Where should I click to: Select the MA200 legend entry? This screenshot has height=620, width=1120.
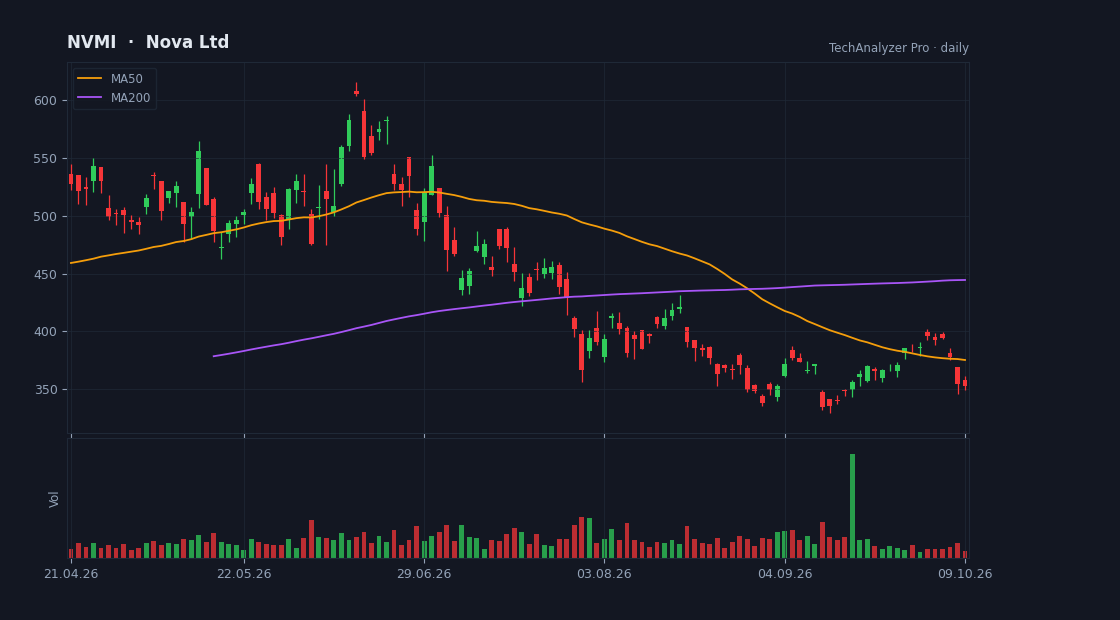114,98
